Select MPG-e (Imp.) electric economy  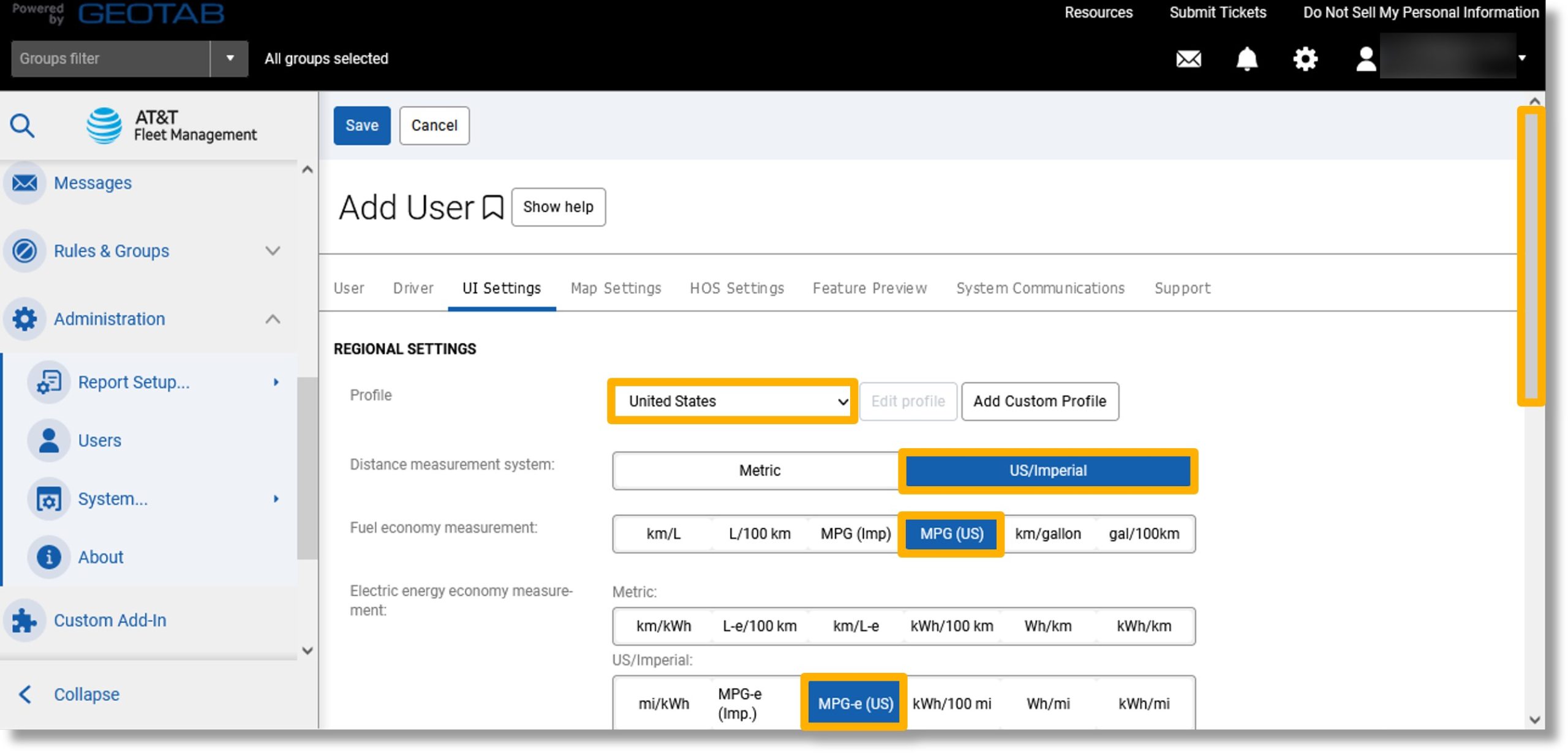click(759, 703)
